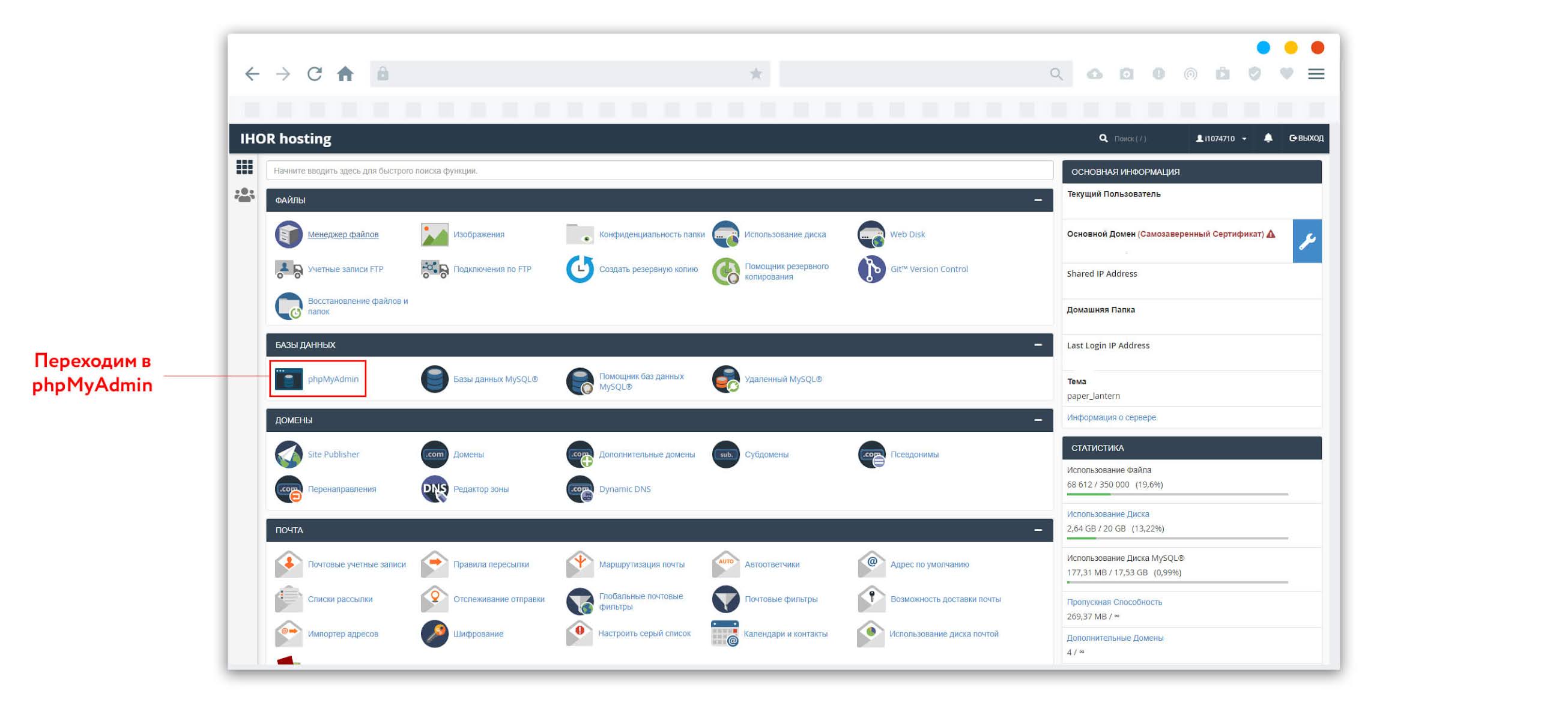Open the Редактор зоны DNS icon
The width and height of the screenshot is (1568, 723).
click(x=435, y=489)
